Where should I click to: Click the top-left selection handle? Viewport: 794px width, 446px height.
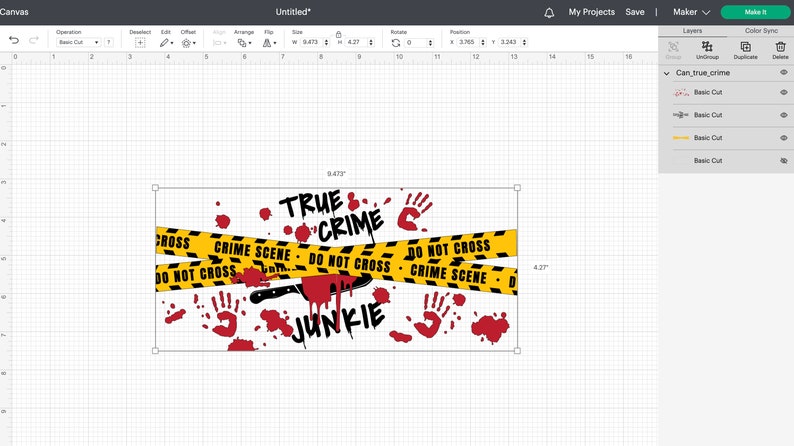(155, 188)
